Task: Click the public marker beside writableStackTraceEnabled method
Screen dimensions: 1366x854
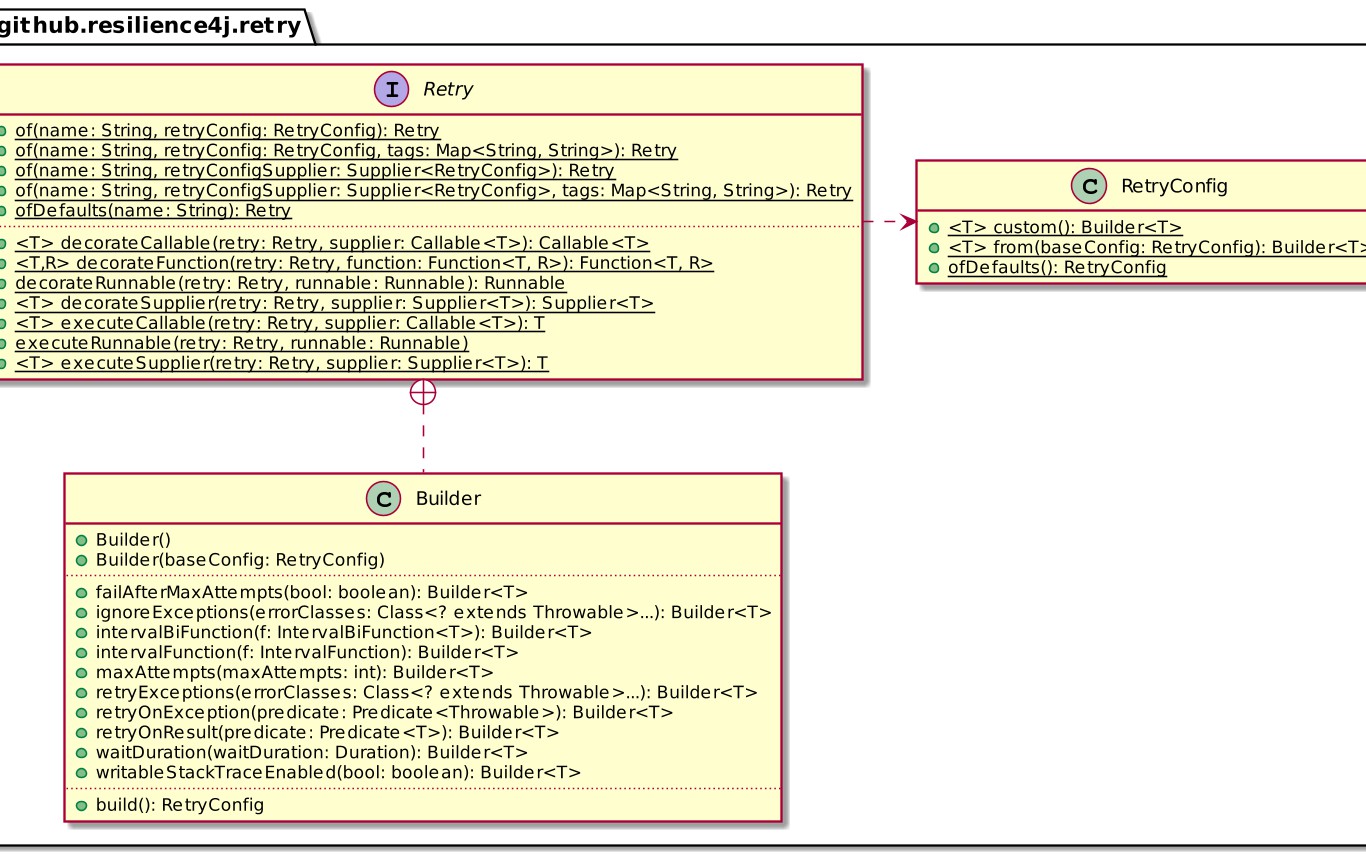Action: pos(81,773)
